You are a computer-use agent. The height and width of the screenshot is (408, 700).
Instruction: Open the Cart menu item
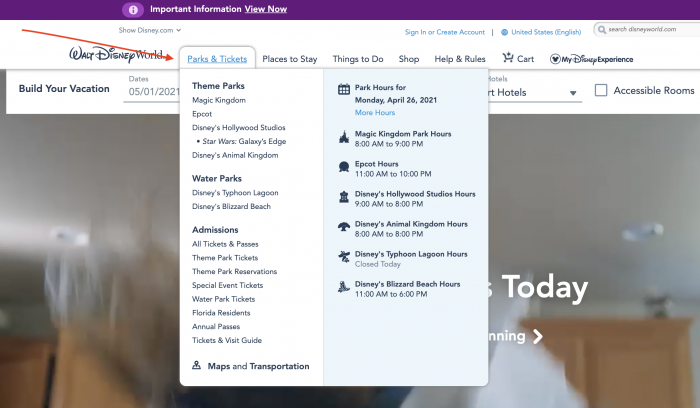pos(518,58)
